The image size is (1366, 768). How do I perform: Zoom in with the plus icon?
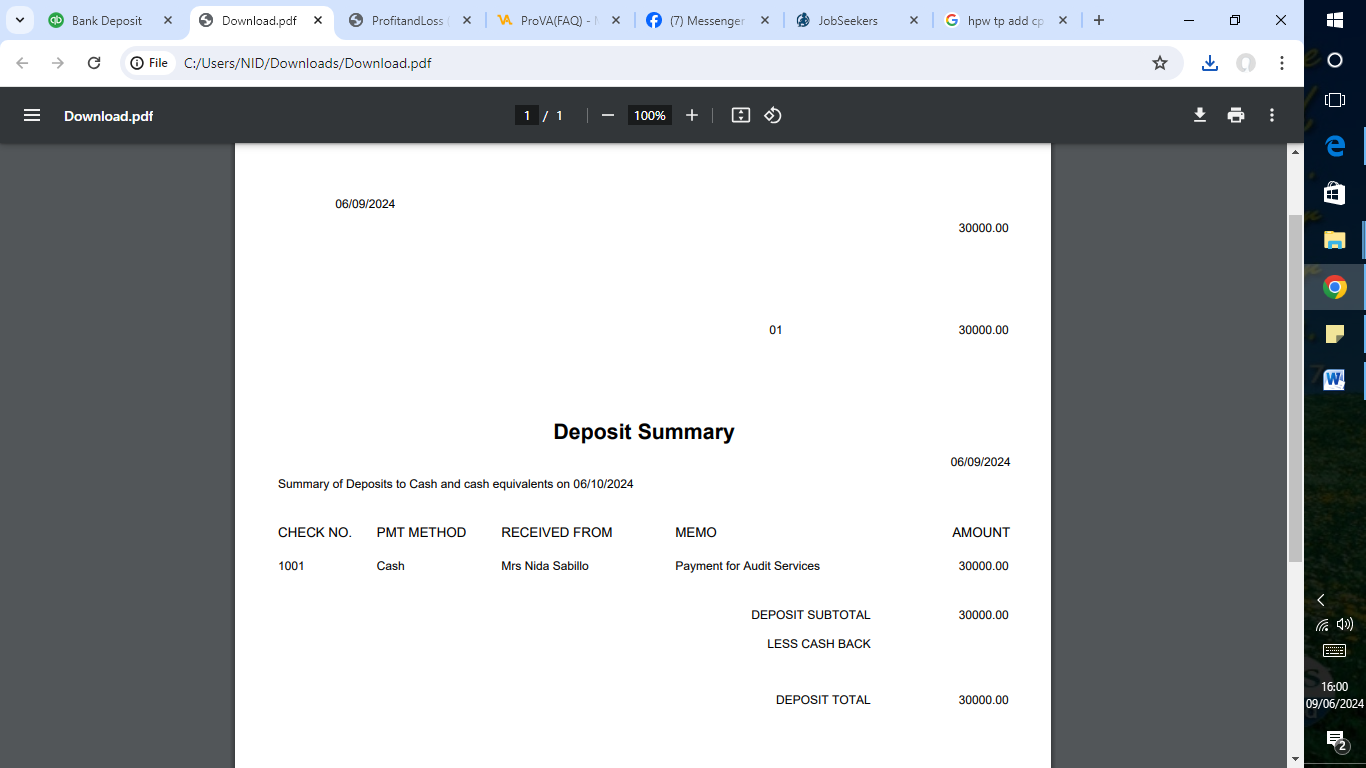click(x=692, y=115)
